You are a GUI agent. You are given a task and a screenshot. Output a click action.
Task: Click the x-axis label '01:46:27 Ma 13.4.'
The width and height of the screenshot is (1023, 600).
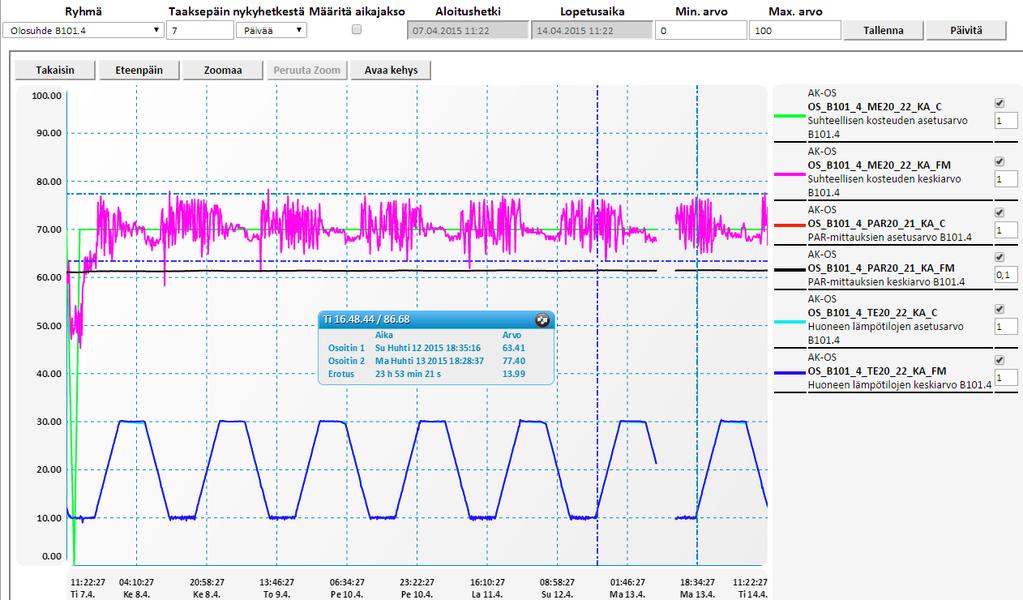[x=627, y=588]
